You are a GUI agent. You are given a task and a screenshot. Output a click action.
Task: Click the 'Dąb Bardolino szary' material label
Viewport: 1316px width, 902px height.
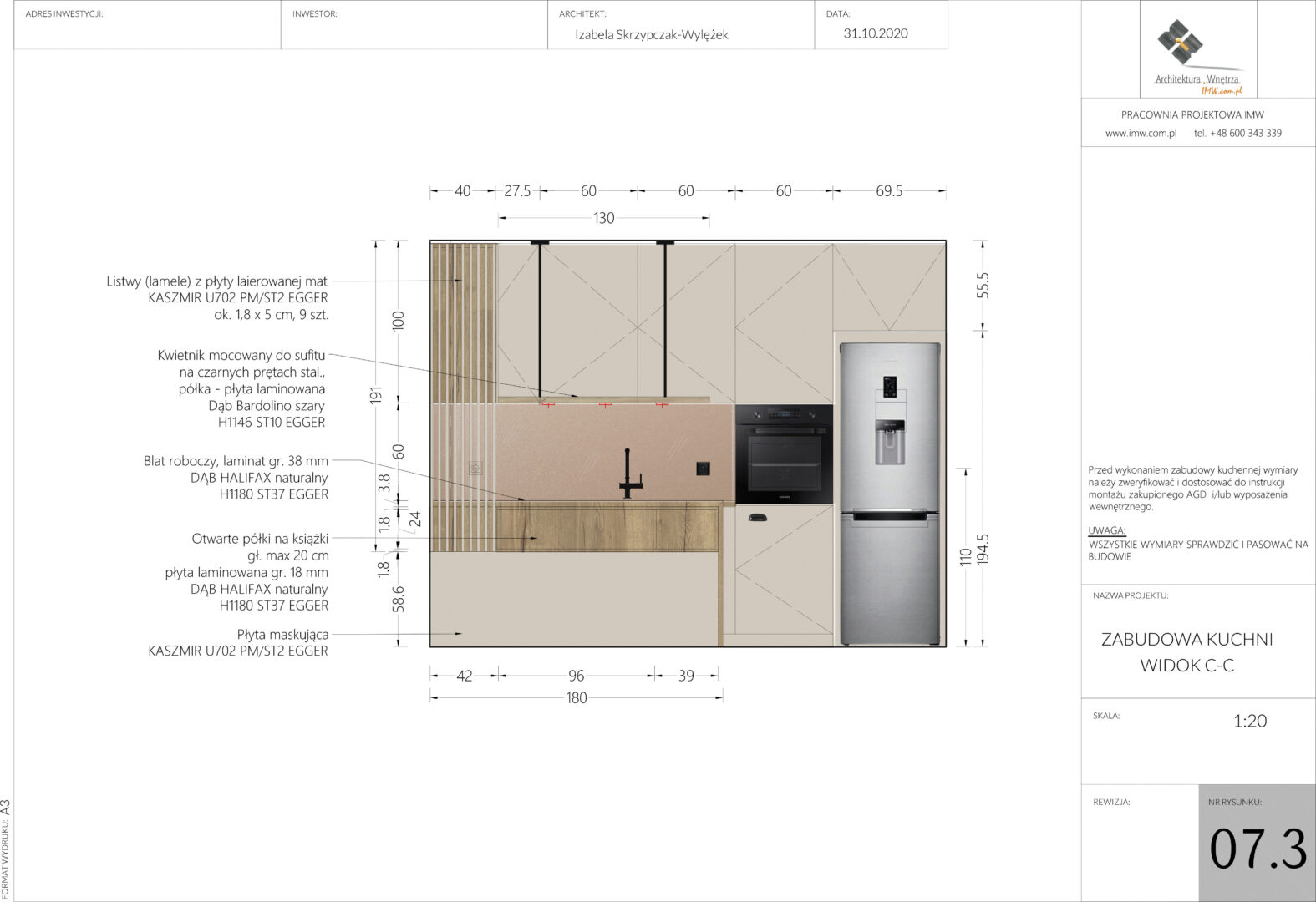(267, 406)
